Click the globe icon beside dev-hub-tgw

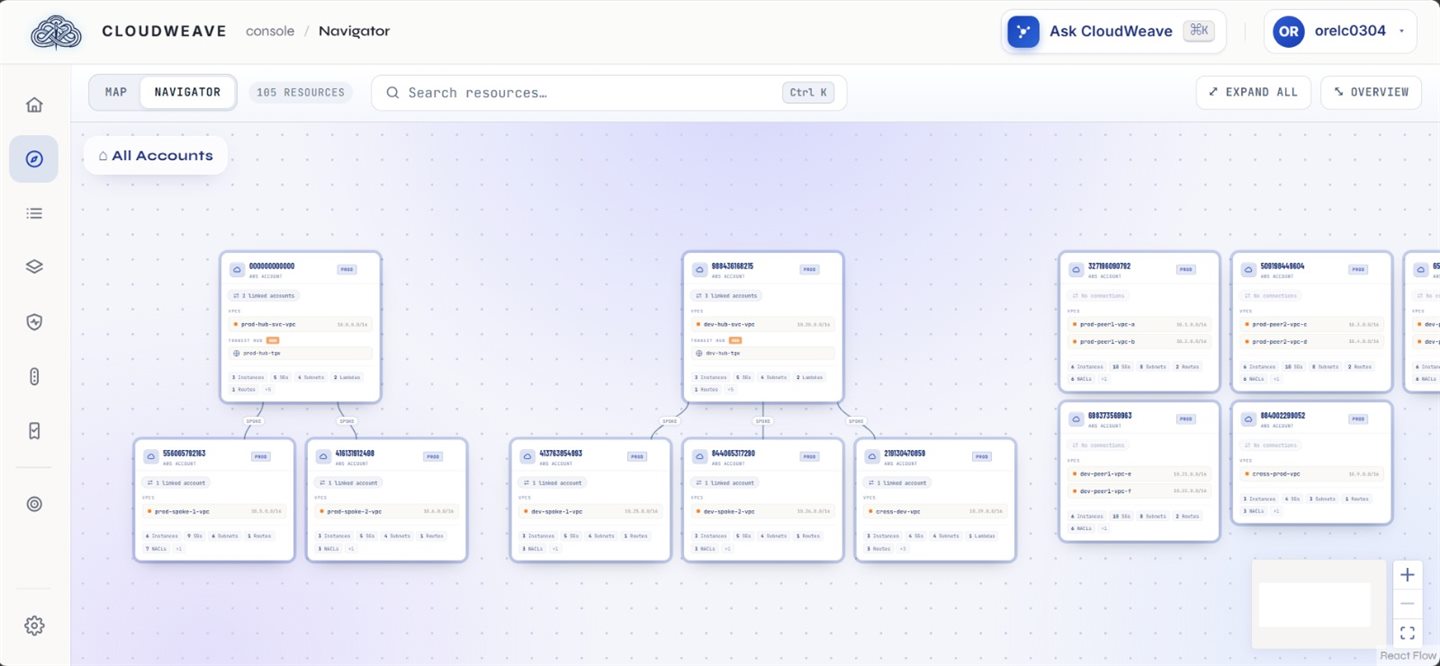click(x=699, y=353)
